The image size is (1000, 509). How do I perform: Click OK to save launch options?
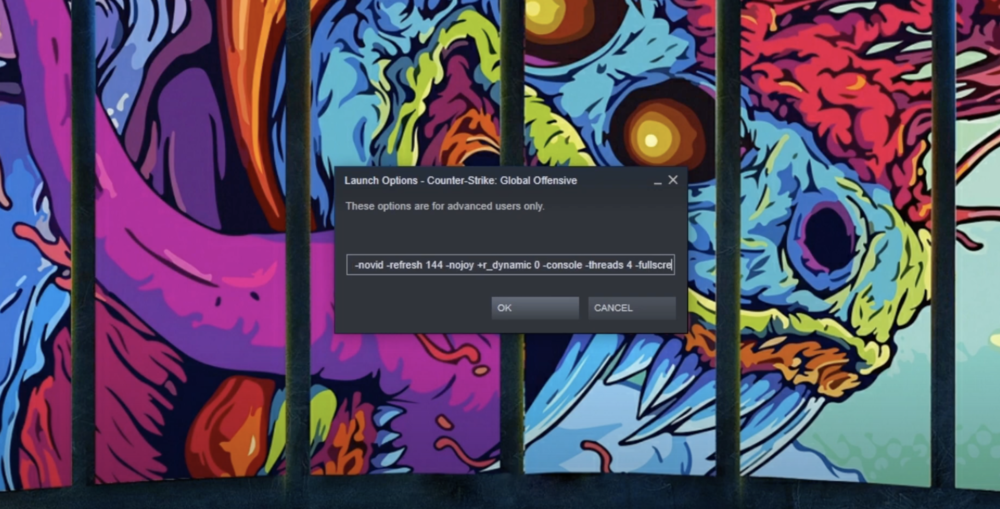(535, 307)
